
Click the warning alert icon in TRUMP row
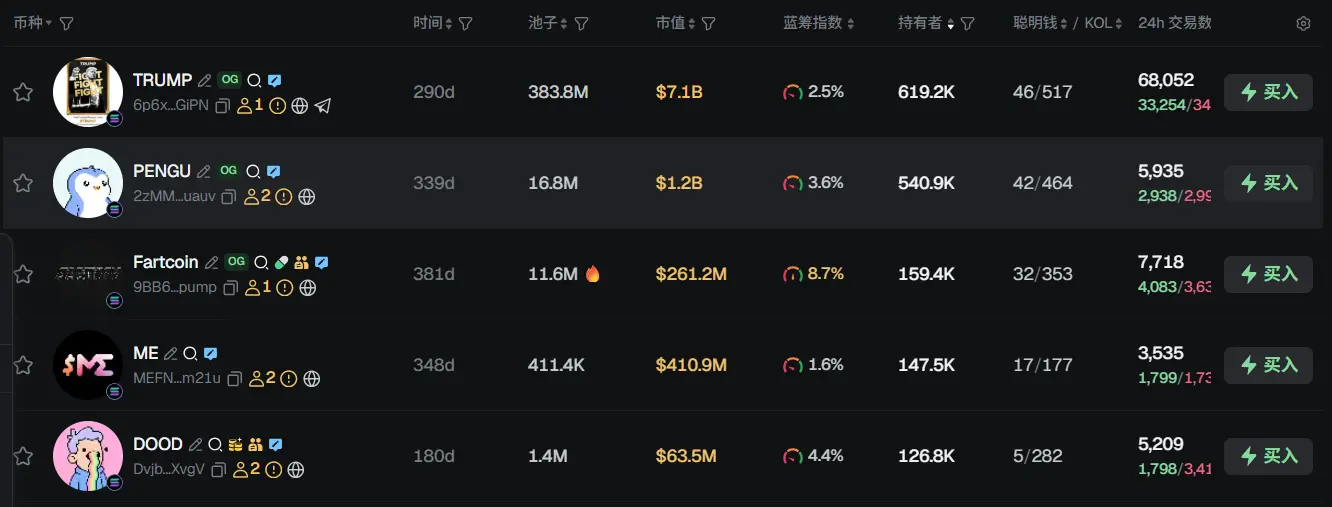[x=278, y=105]
